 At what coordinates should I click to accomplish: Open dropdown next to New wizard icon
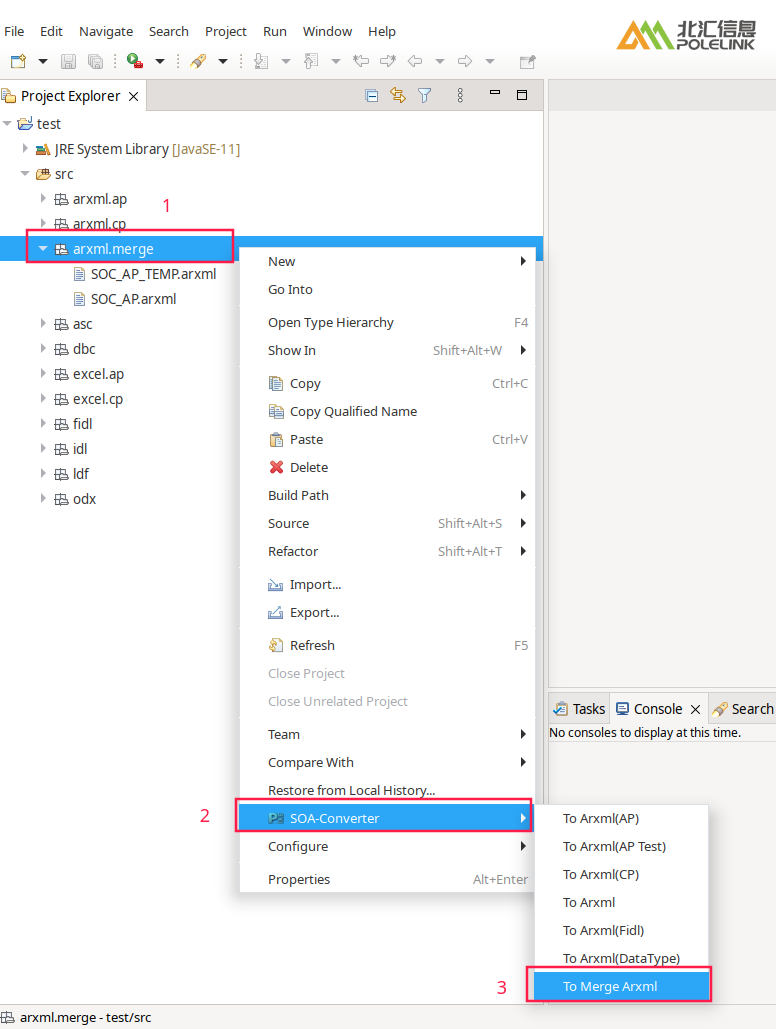click(x=43, y=62)
